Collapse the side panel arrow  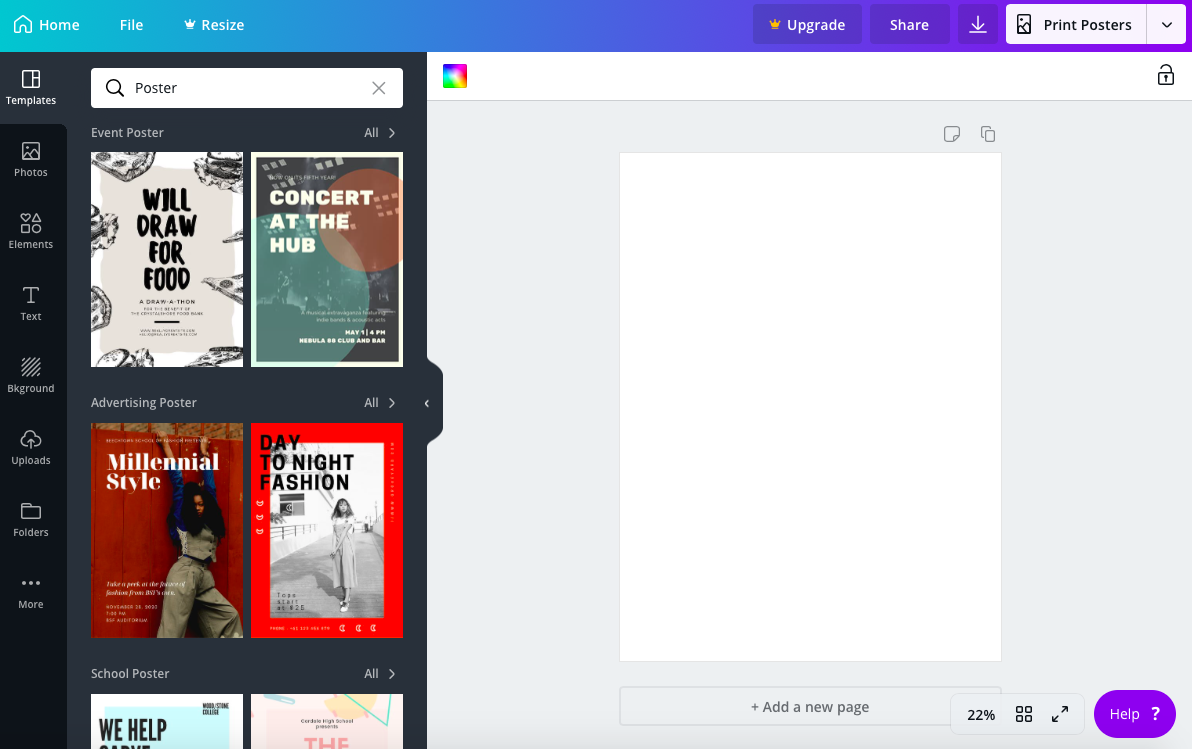click(x=427, y=403)
